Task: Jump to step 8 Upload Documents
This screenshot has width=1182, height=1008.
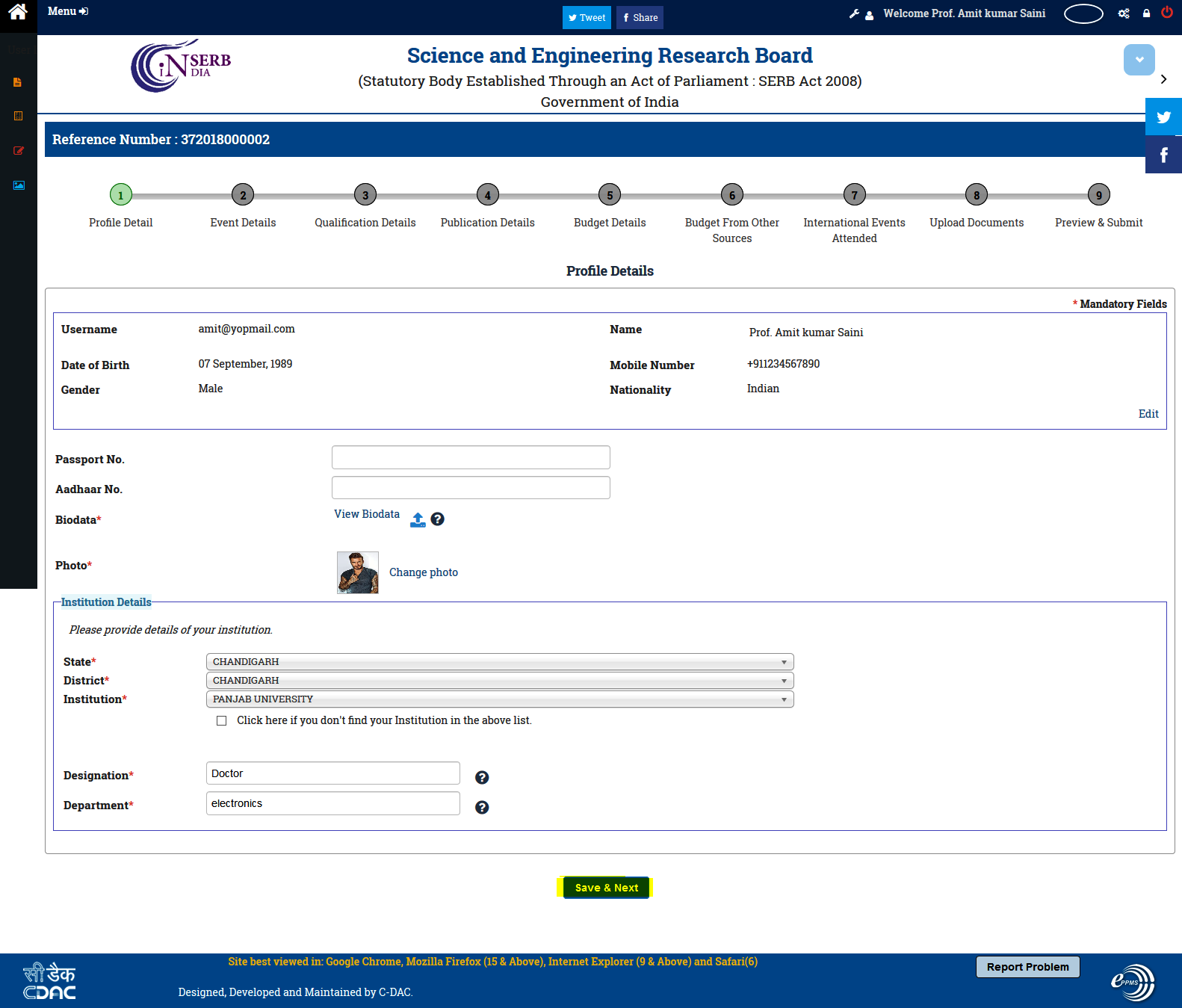Action: coord(976,195)
